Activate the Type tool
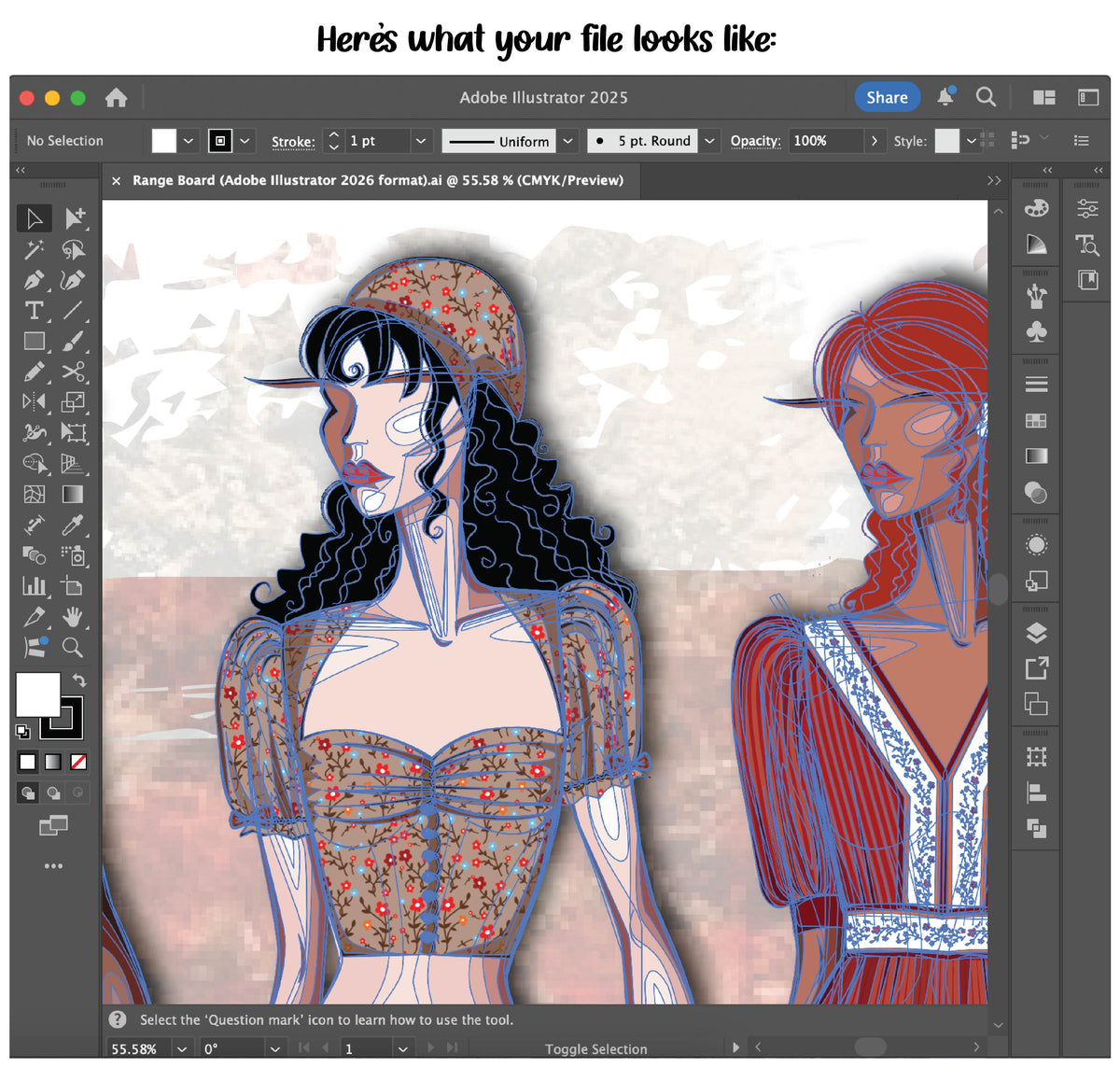 pos(35,311)
